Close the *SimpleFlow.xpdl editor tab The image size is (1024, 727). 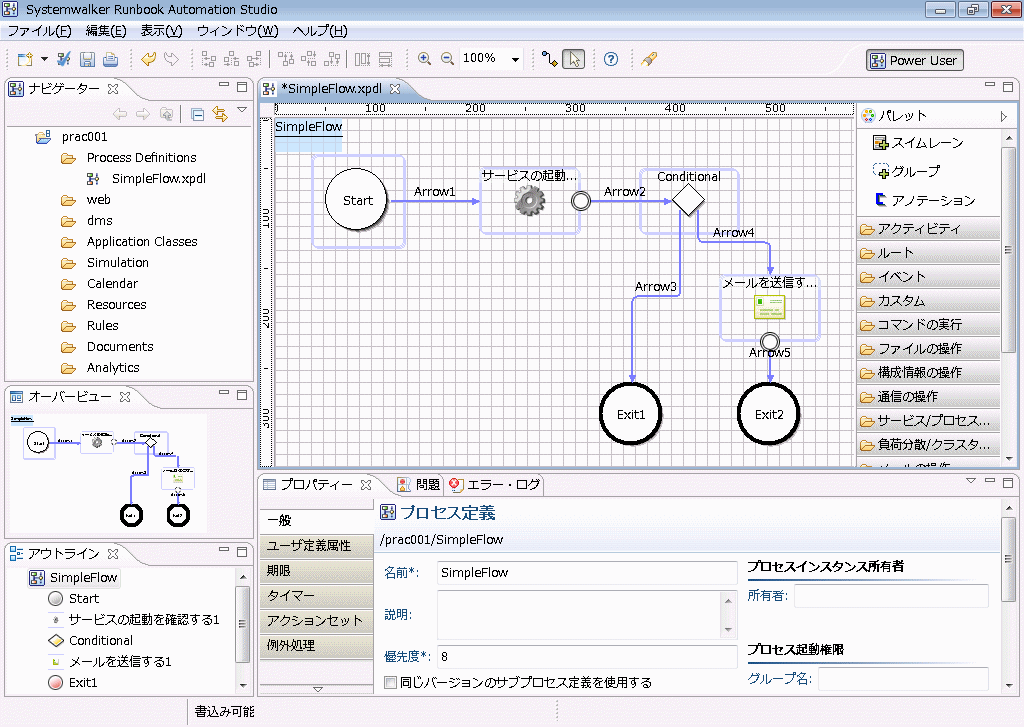[394, 88]
